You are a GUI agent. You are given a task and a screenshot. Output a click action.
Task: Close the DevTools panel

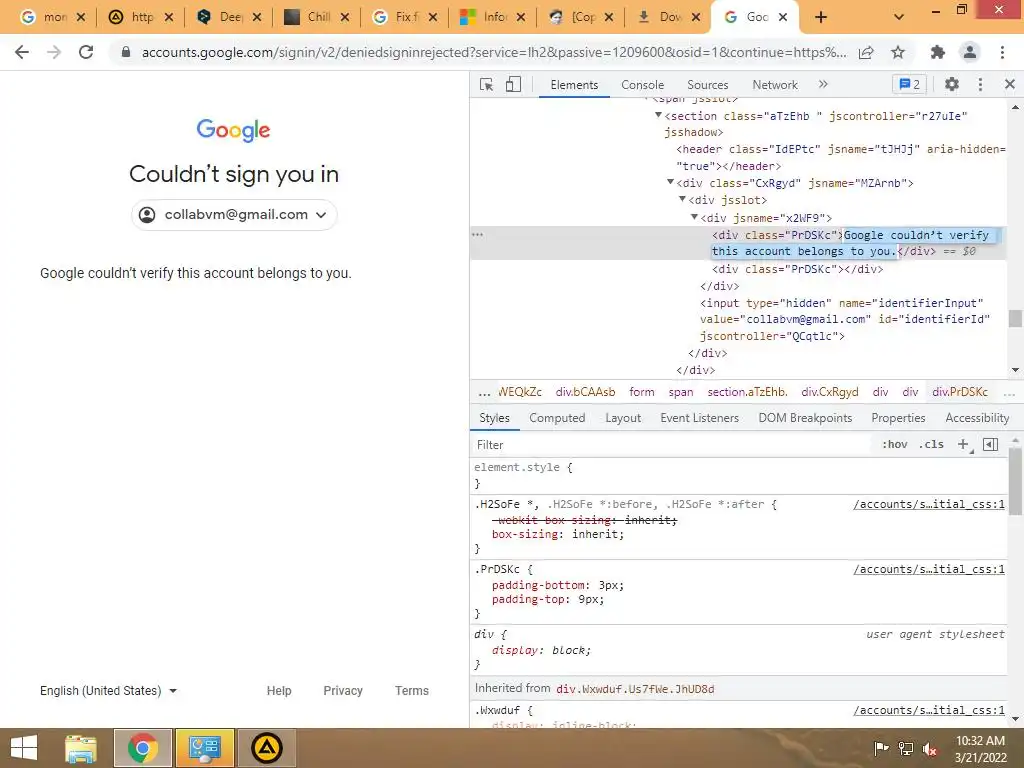(x=1010, y=84)
